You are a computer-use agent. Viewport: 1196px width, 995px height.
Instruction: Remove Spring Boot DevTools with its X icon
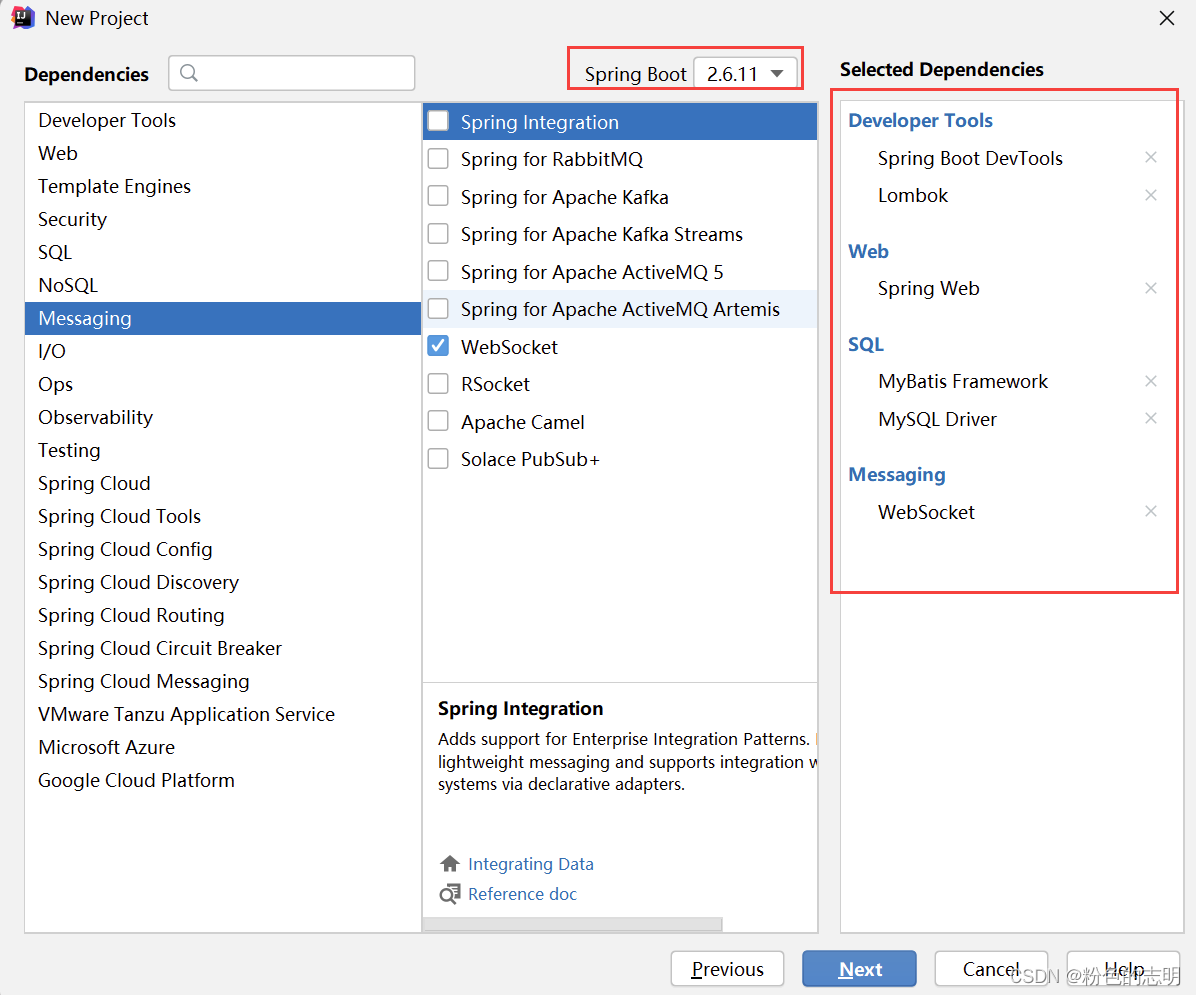(1151, 157)
